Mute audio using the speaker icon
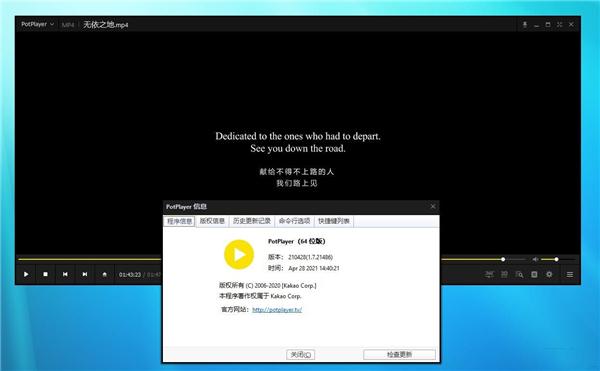Screen dimensions: 600x371 coord(535,259)
